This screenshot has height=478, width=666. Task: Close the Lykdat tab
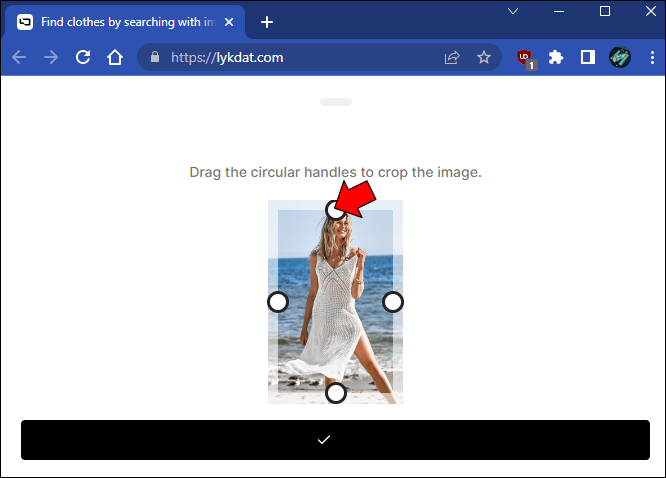(229, 22)
